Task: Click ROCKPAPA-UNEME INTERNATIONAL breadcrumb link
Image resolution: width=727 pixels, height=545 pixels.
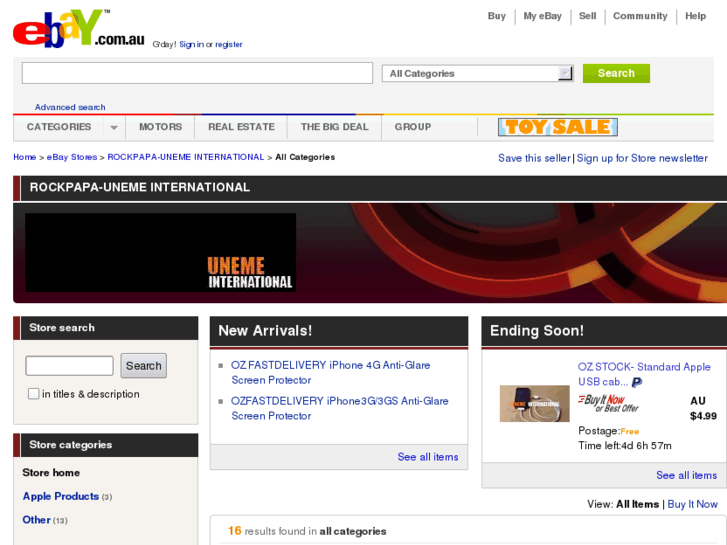Action: coord(185,157)
